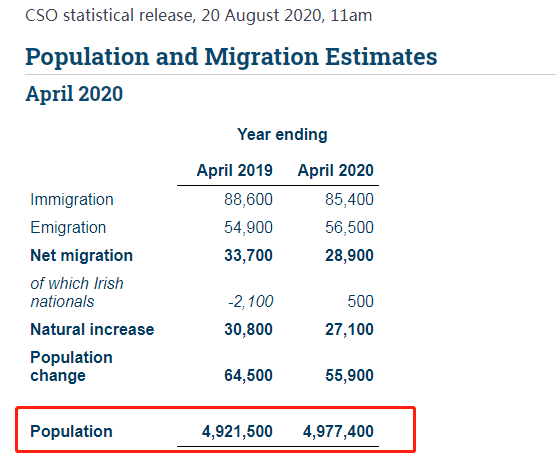Click the Population and Migration Estimates heading
Viewport: 556px width, 455px height.
coord(231,57)
